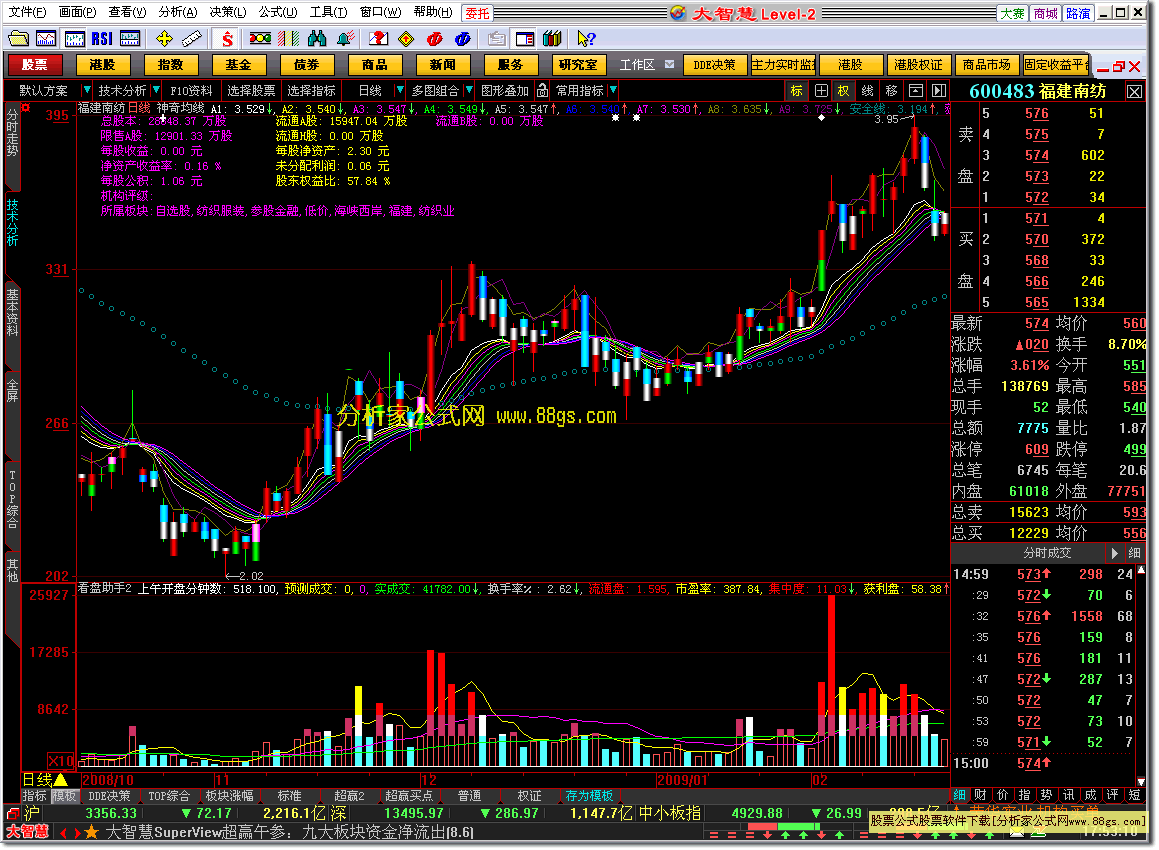Toggle the 标 marker button
Screen dimensions: 1159x850
[x=797, y=90]
